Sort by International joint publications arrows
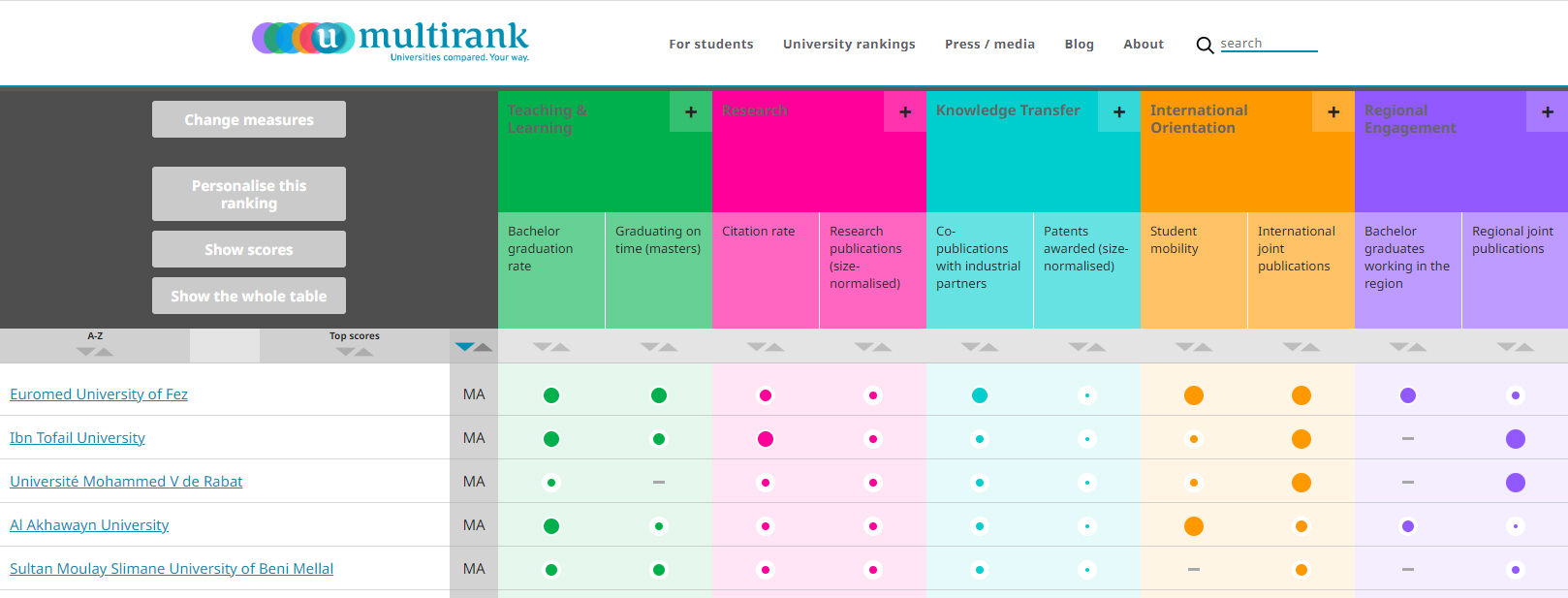The width and height of the screenshot is (1568, 598). pyautogui.click(x=1301, y=347)
